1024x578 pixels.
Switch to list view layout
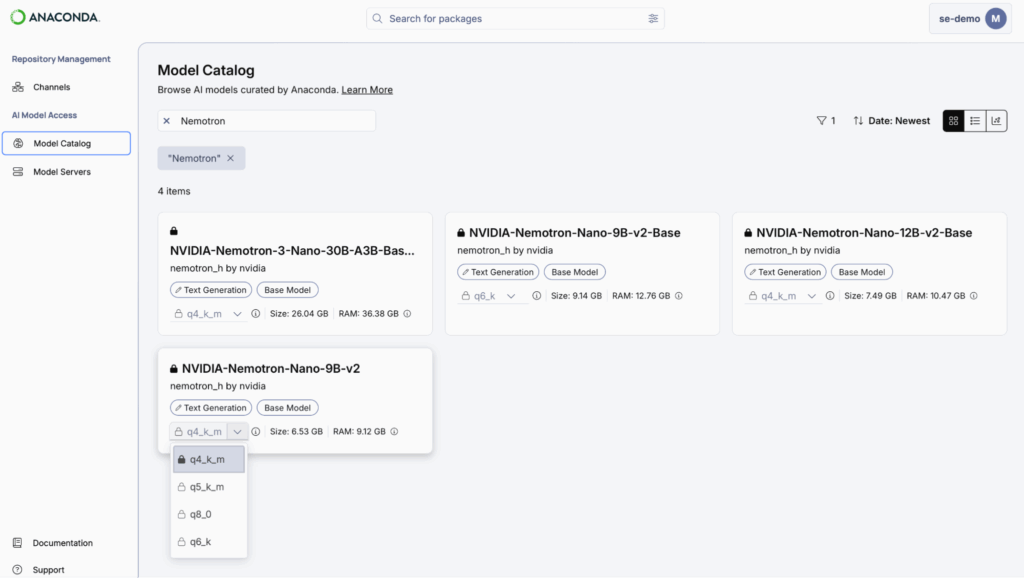(x=975, y=121)
